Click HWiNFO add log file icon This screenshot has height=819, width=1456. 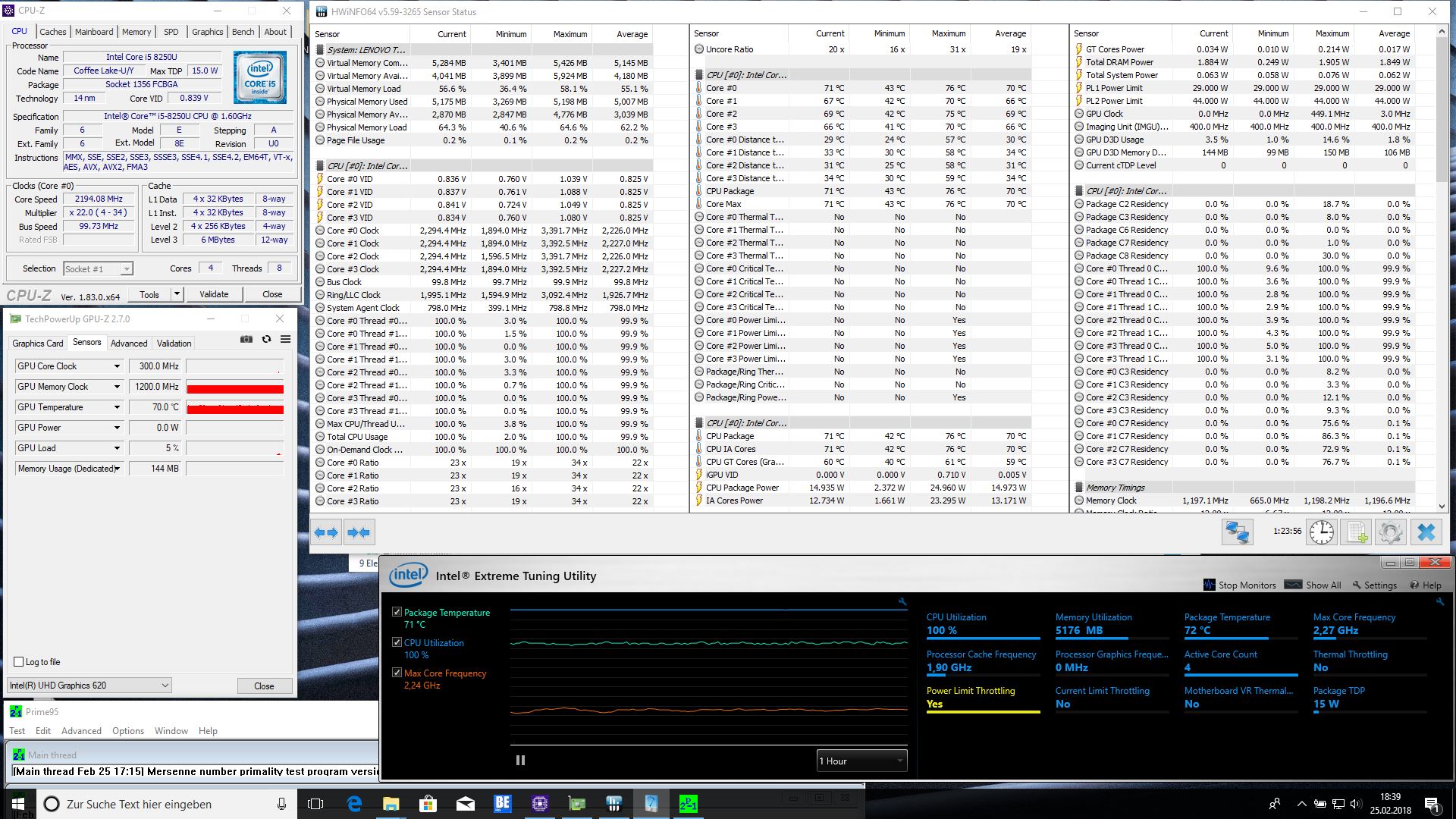[x=1356, y=532]
